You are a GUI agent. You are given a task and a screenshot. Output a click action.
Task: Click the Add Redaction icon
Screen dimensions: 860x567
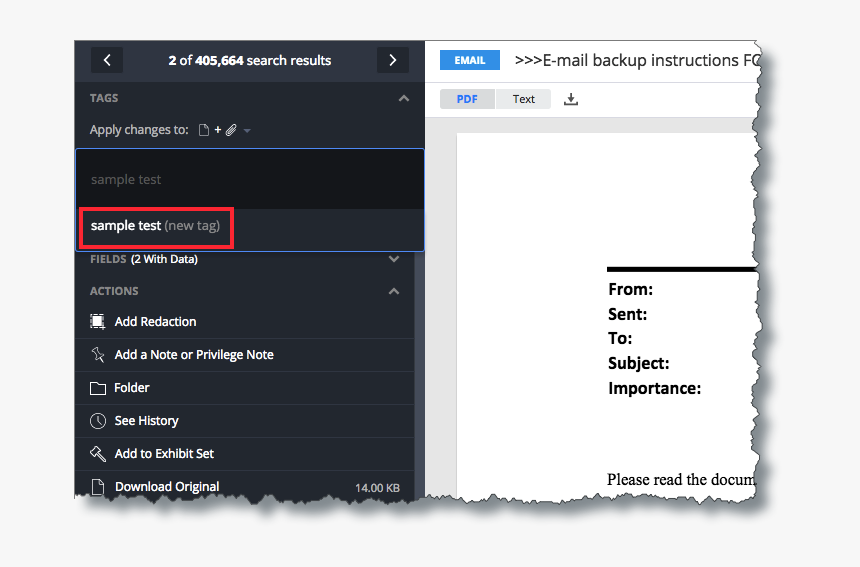(98, 322)
